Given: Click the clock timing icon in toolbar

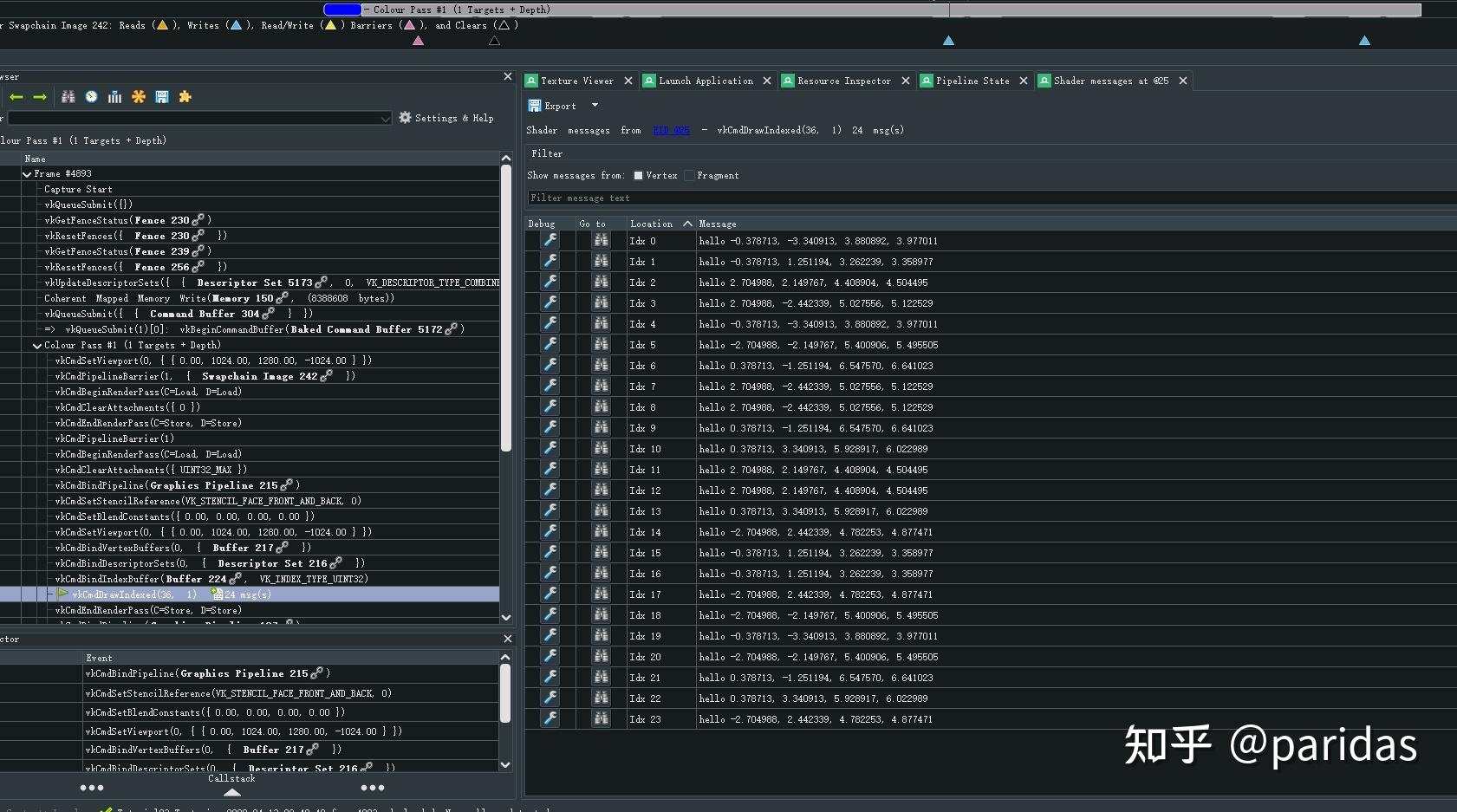Looking at the screenshot, I should pos(91,97).
